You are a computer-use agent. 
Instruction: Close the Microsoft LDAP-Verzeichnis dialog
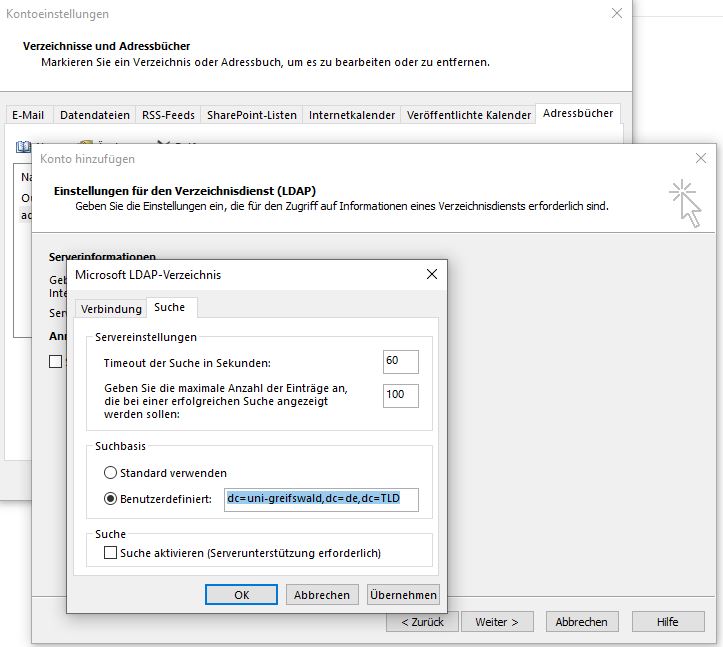432,274
